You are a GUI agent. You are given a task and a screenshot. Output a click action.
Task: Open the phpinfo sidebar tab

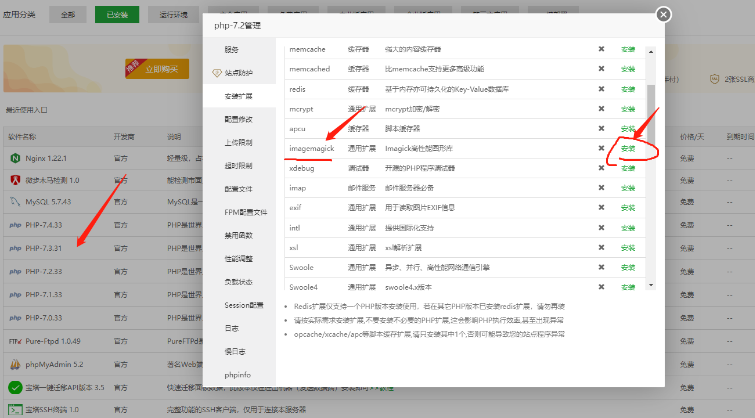point(239,375)
